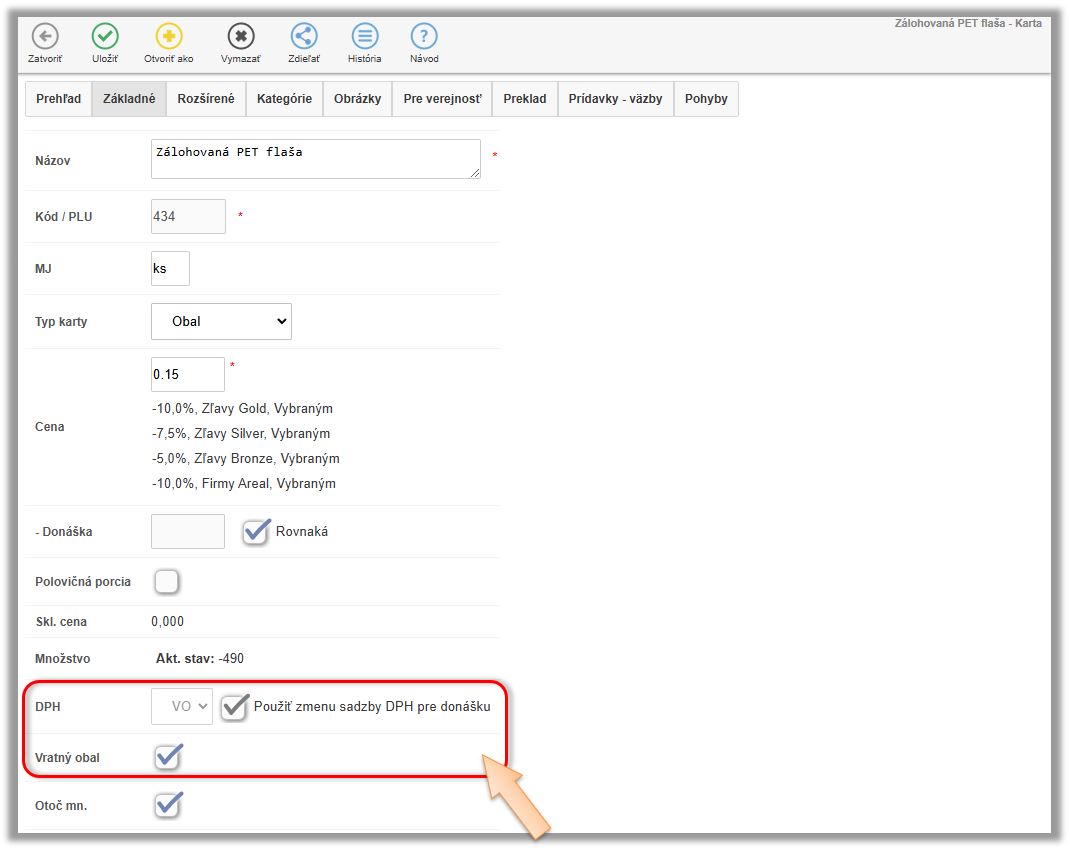Open Návod help question icon

click(424, 37)
